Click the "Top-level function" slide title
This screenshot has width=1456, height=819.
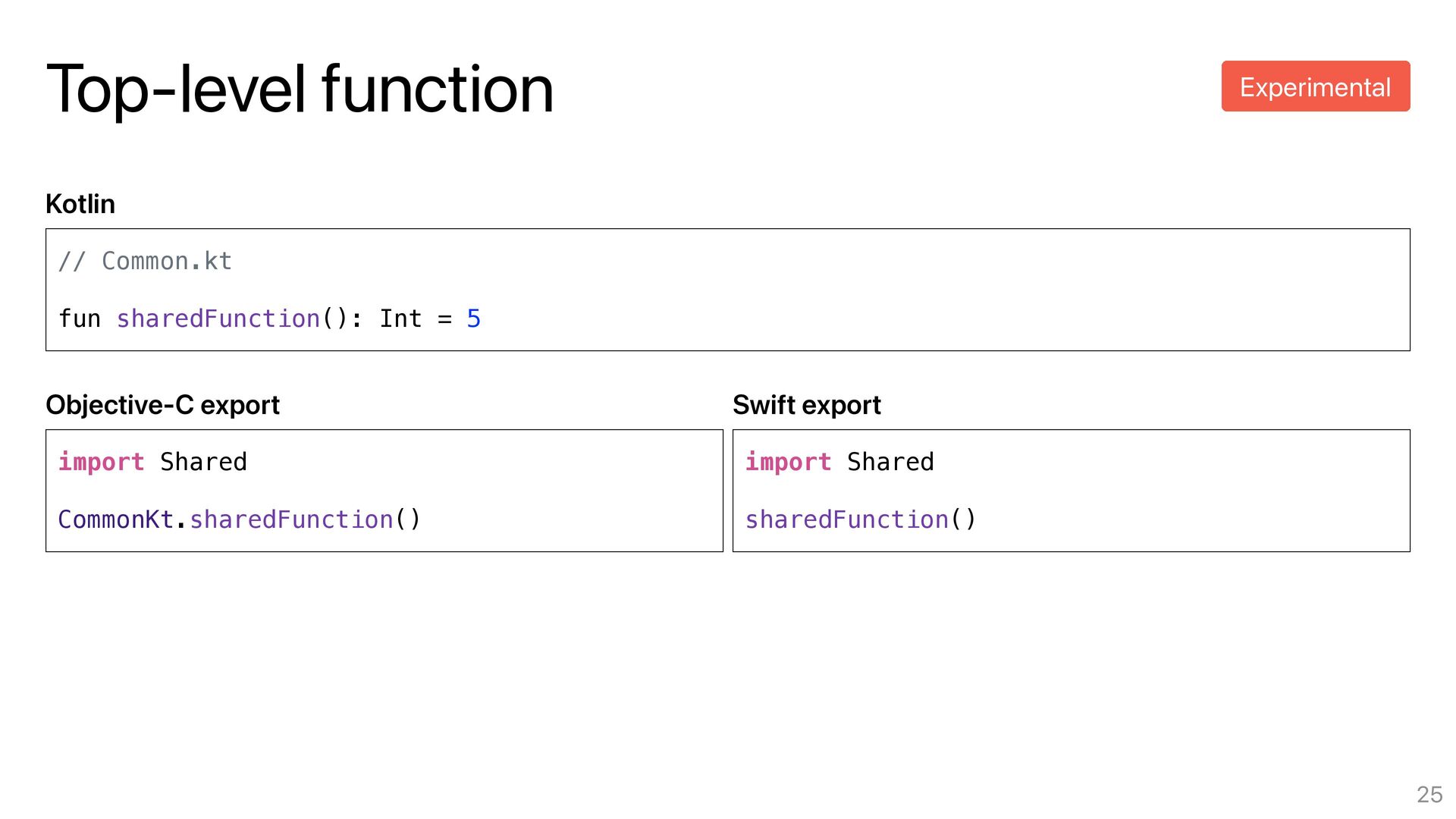pos(300,89)
